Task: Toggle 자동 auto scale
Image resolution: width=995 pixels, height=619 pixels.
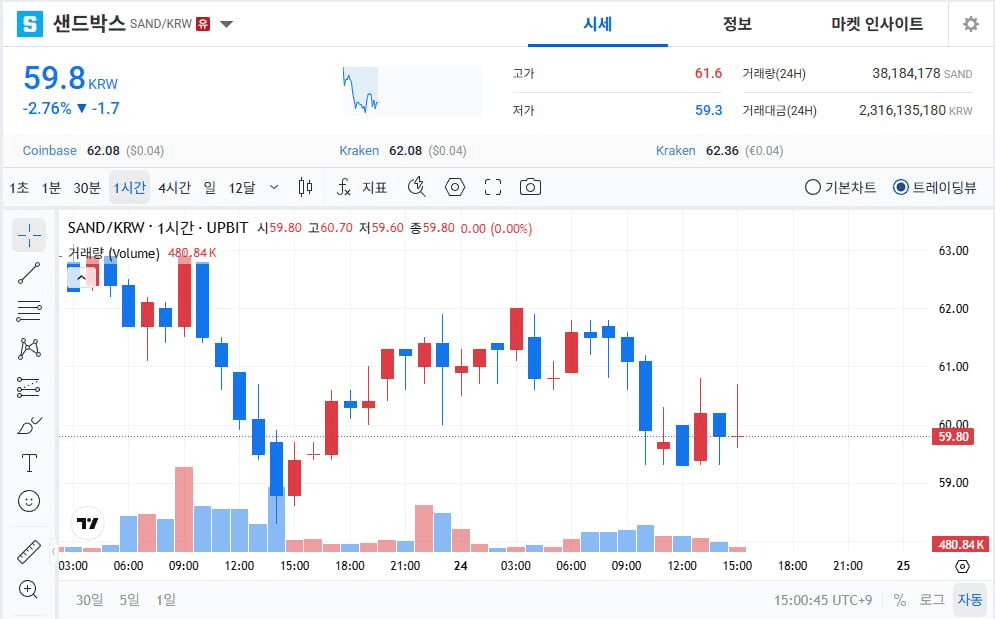Action: pyautogui.click(x=970, y=600)
